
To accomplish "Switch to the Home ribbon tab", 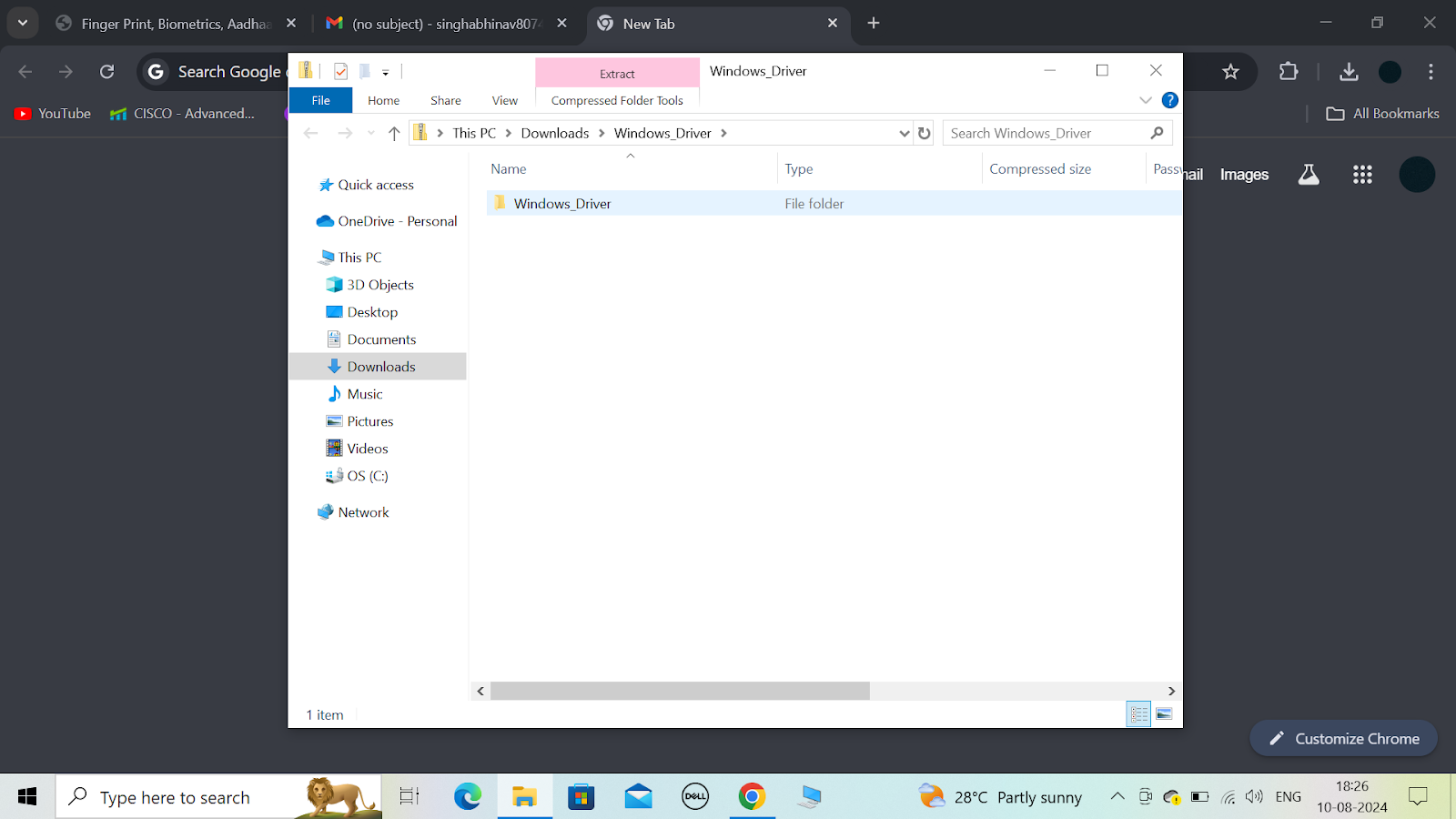I will [x=383, y=100].
